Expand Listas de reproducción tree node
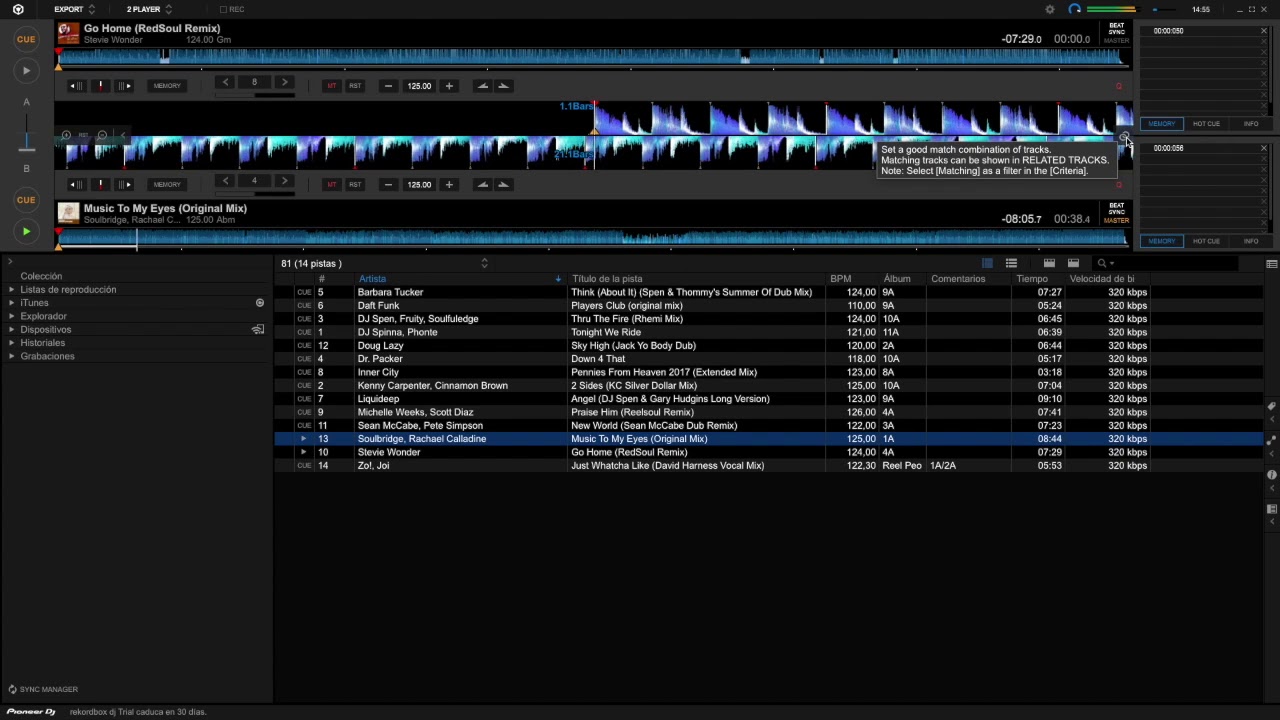The image size is (1280, 720). coord(12,290)
